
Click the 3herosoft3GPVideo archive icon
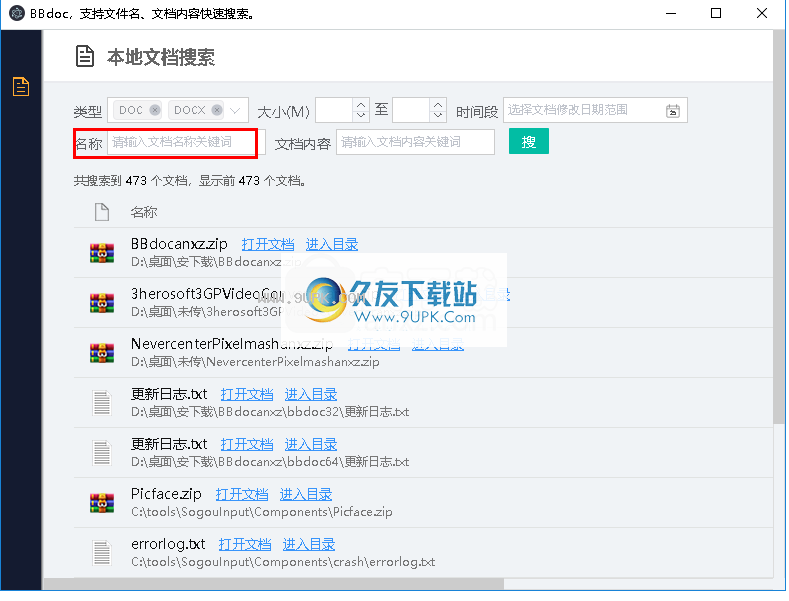click(x=102, y=303)
